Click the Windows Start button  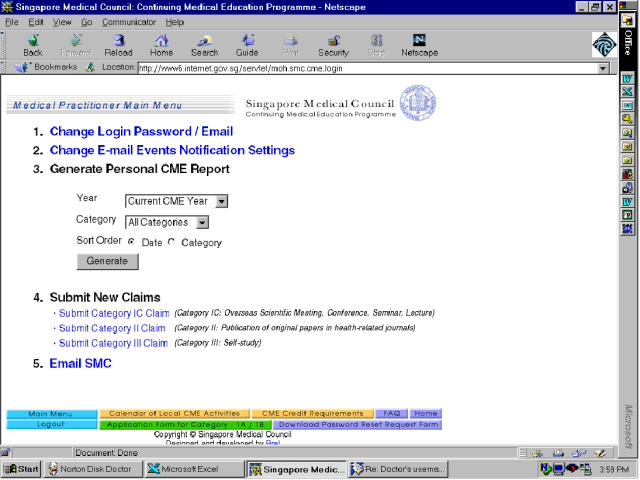coord(21,469)
